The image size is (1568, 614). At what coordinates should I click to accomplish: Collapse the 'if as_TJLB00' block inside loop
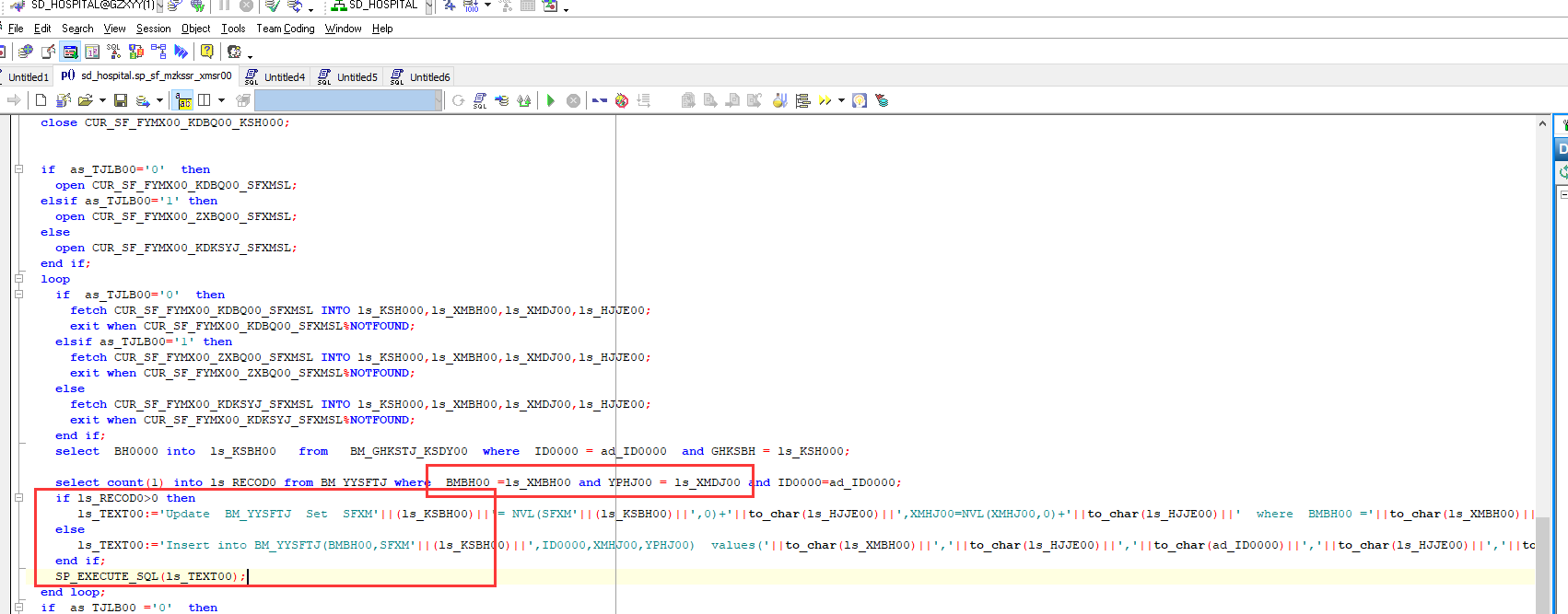(18, 295)
